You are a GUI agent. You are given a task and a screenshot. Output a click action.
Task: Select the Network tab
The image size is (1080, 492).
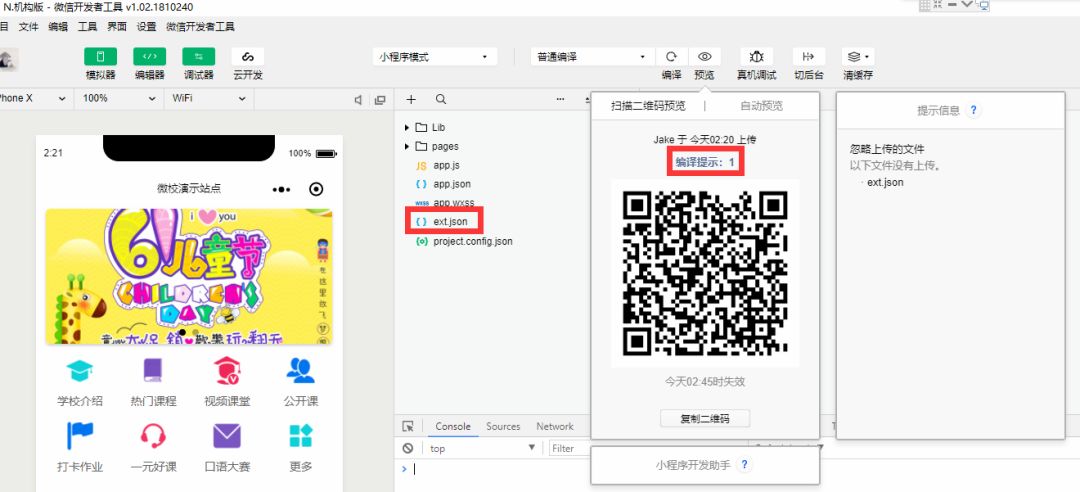click(x=554, y=427)
